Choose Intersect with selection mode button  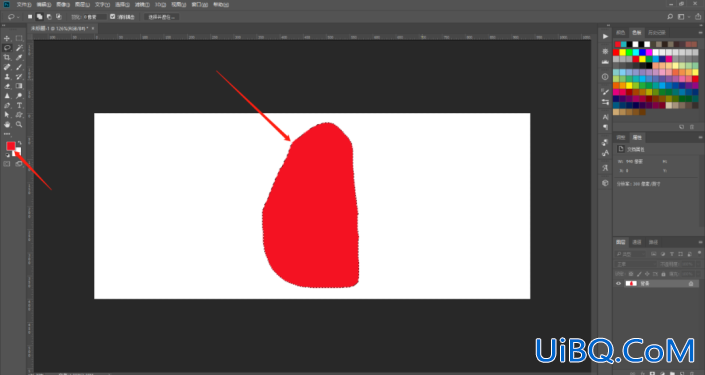tap(58, 17)
